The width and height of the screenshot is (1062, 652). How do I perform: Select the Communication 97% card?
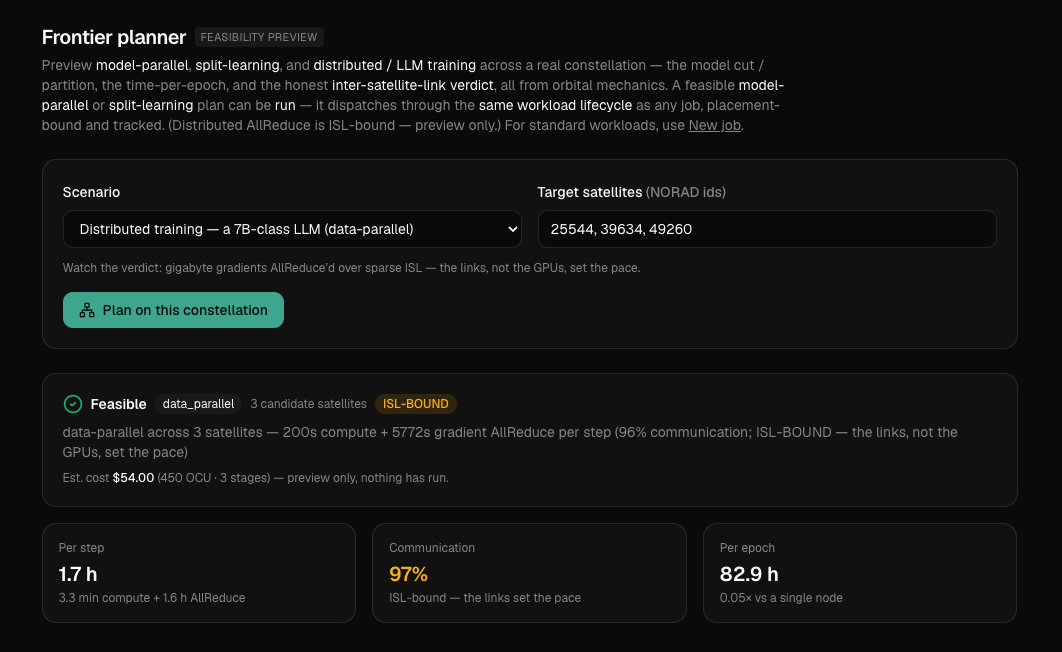529,573
